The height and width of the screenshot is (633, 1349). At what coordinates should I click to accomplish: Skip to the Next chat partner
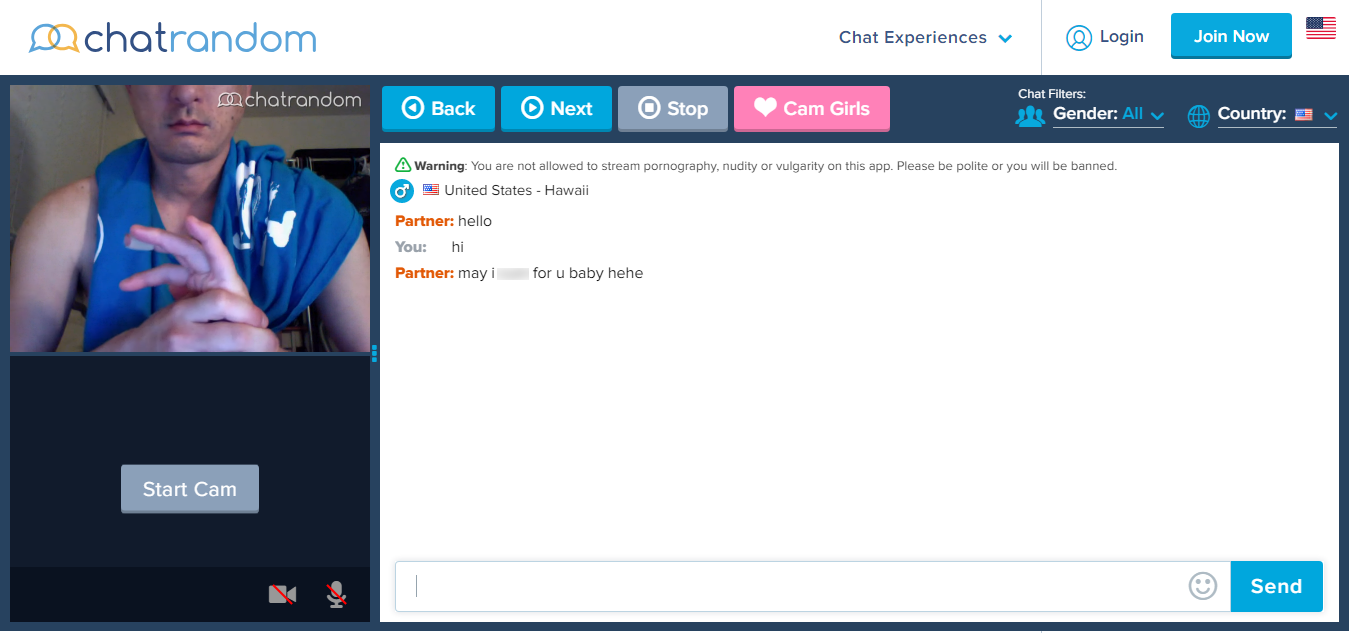point(556,108)
